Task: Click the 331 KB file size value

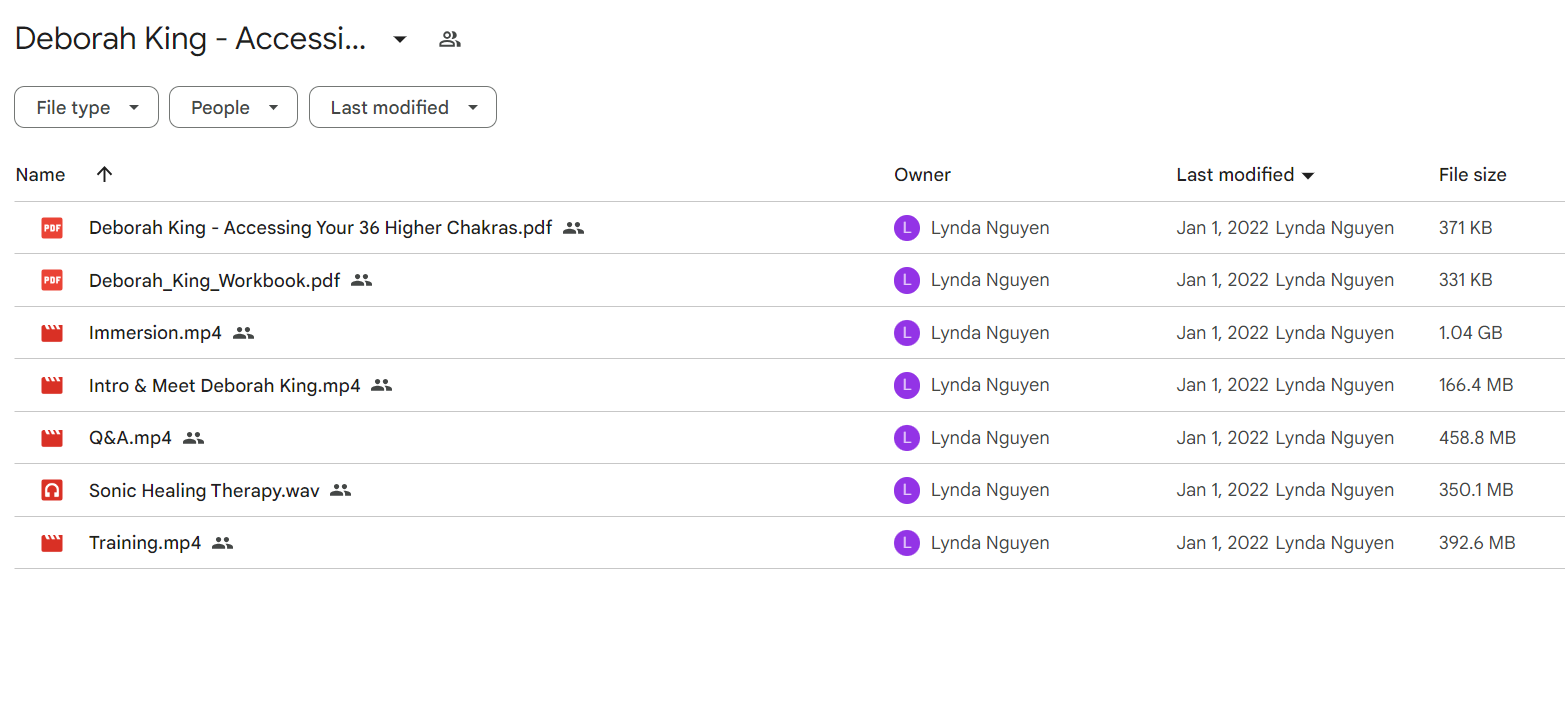Action: point(1465,281)
